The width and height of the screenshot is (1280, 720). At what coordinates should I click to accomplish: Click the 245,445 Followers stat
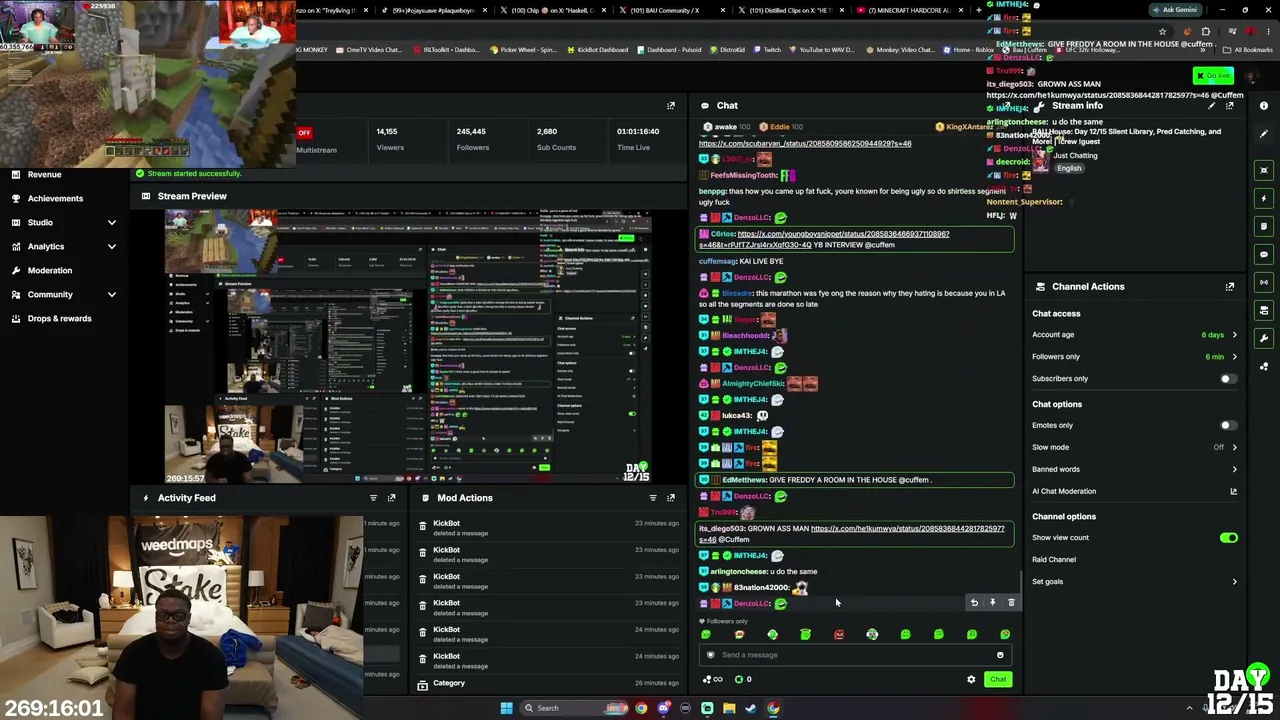point(472,140)
